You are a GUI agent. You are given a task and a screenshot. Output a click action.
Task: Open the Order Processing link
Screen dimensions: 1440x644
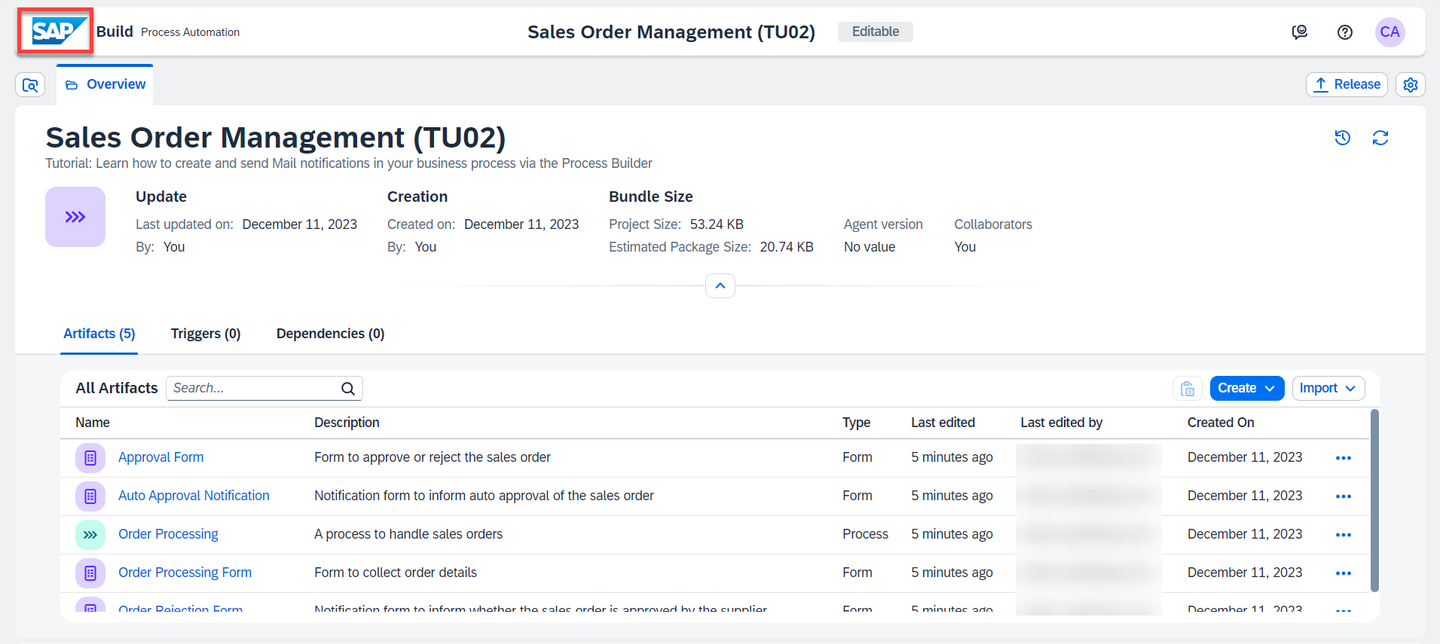(168, 534)
